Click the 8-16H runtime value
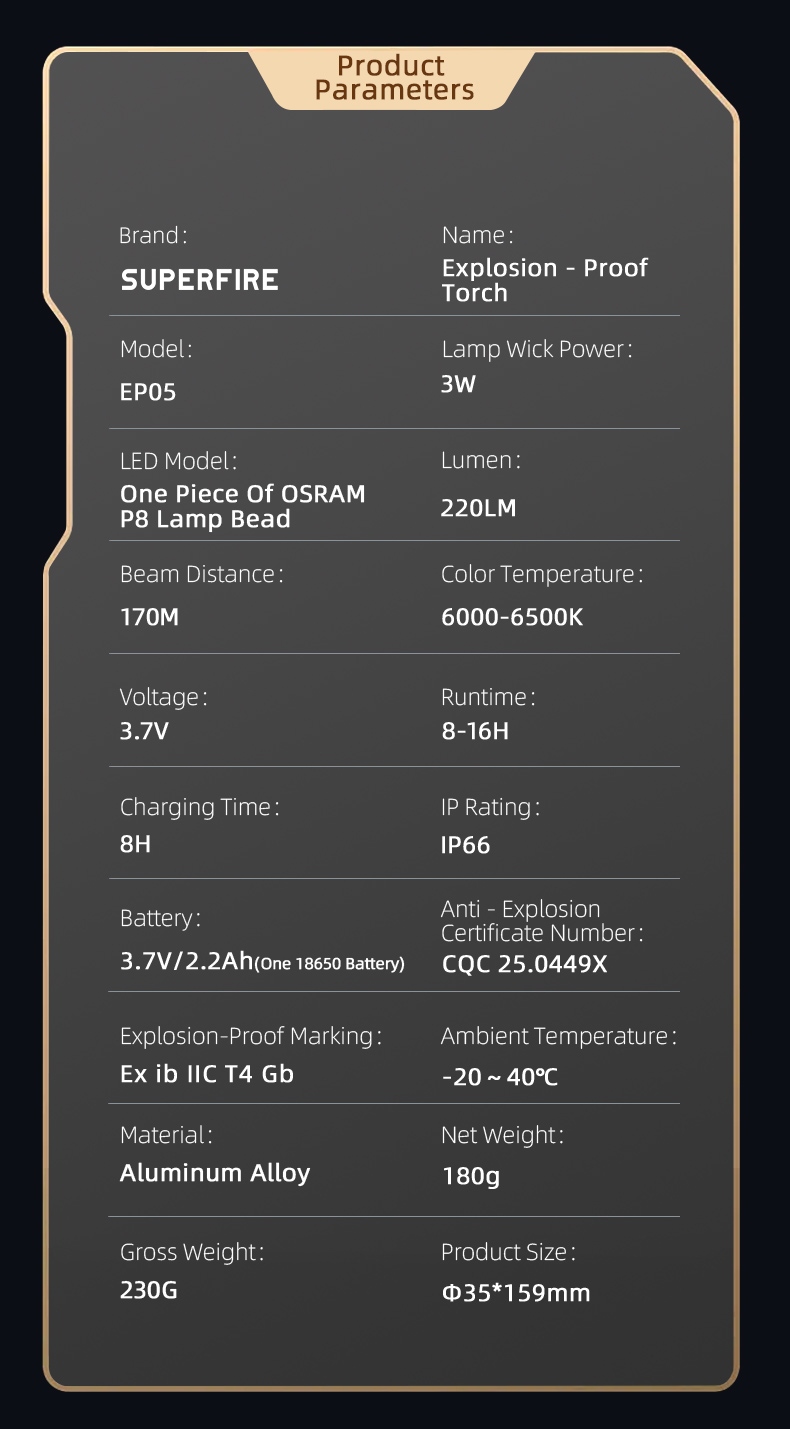The height and width of the screenshot is (1429, 790). (475, 731)
